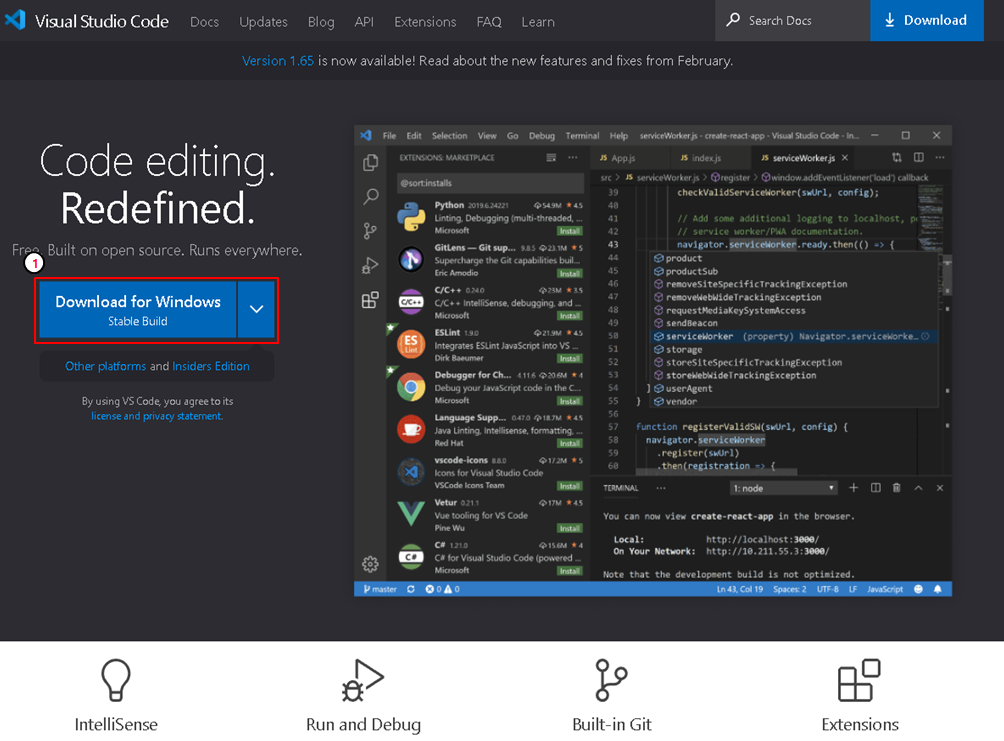Install the Python extension

pos(569,231)
